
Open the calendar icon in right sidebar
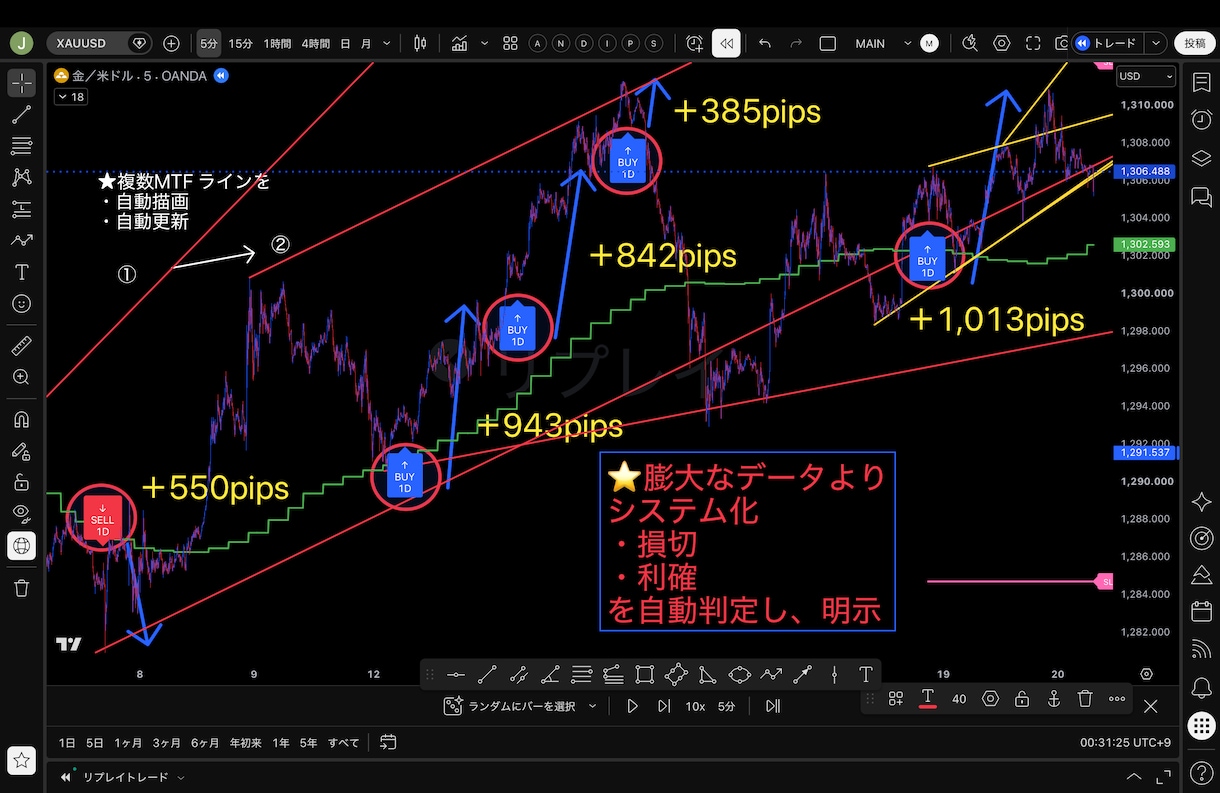point(1201,612)
